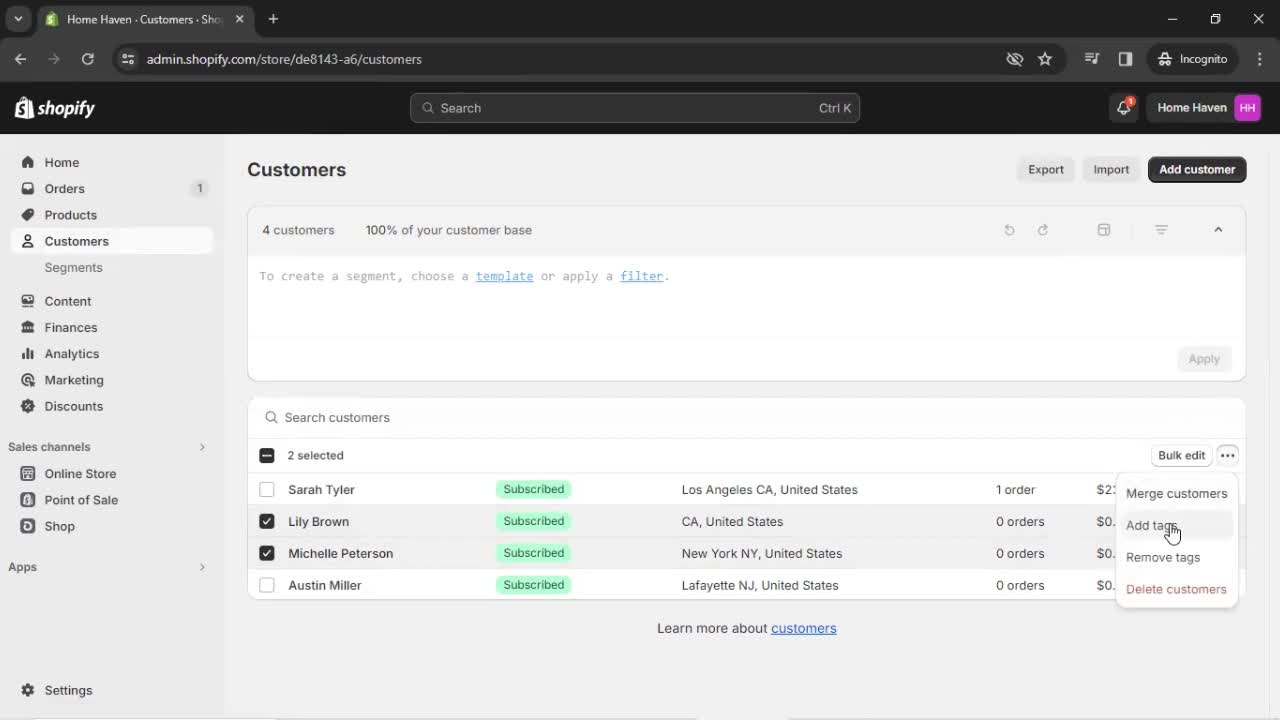Click the Shopify logo

55,108
